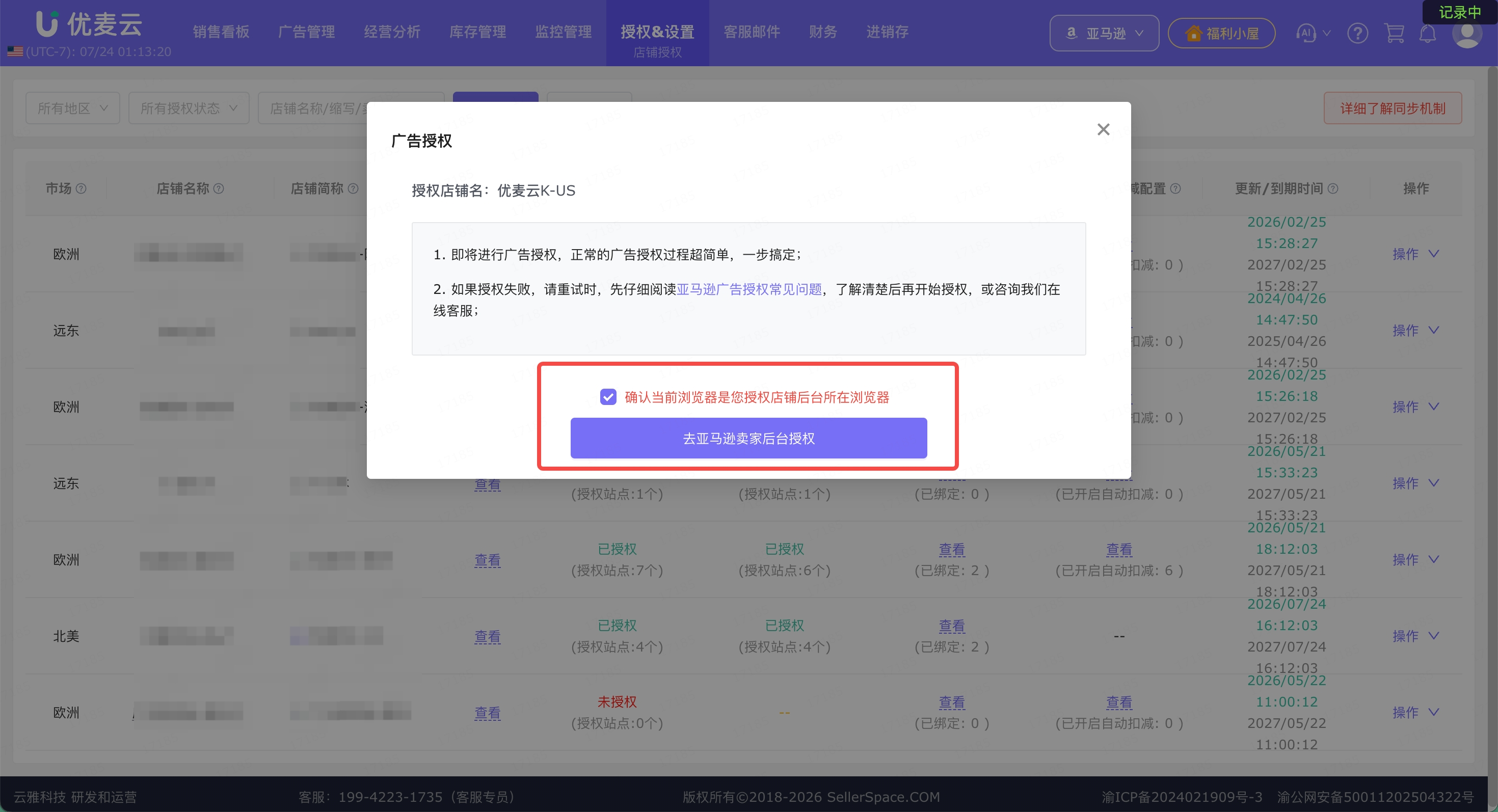
Task: Click 授权店铺名: 优麦云K-US text
Action: click(x=493, y=191)
